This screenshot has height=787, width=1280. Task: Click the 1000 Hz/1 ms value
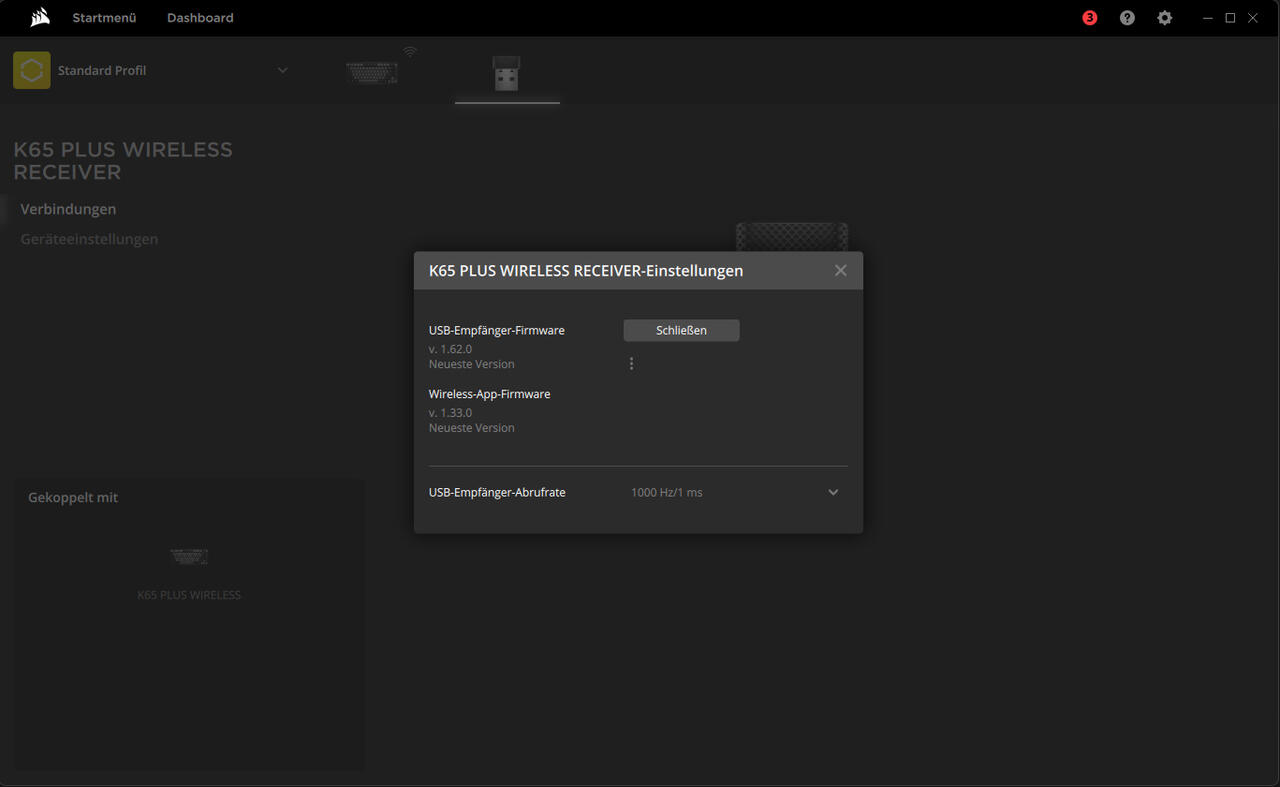click(x=666, y=492)
